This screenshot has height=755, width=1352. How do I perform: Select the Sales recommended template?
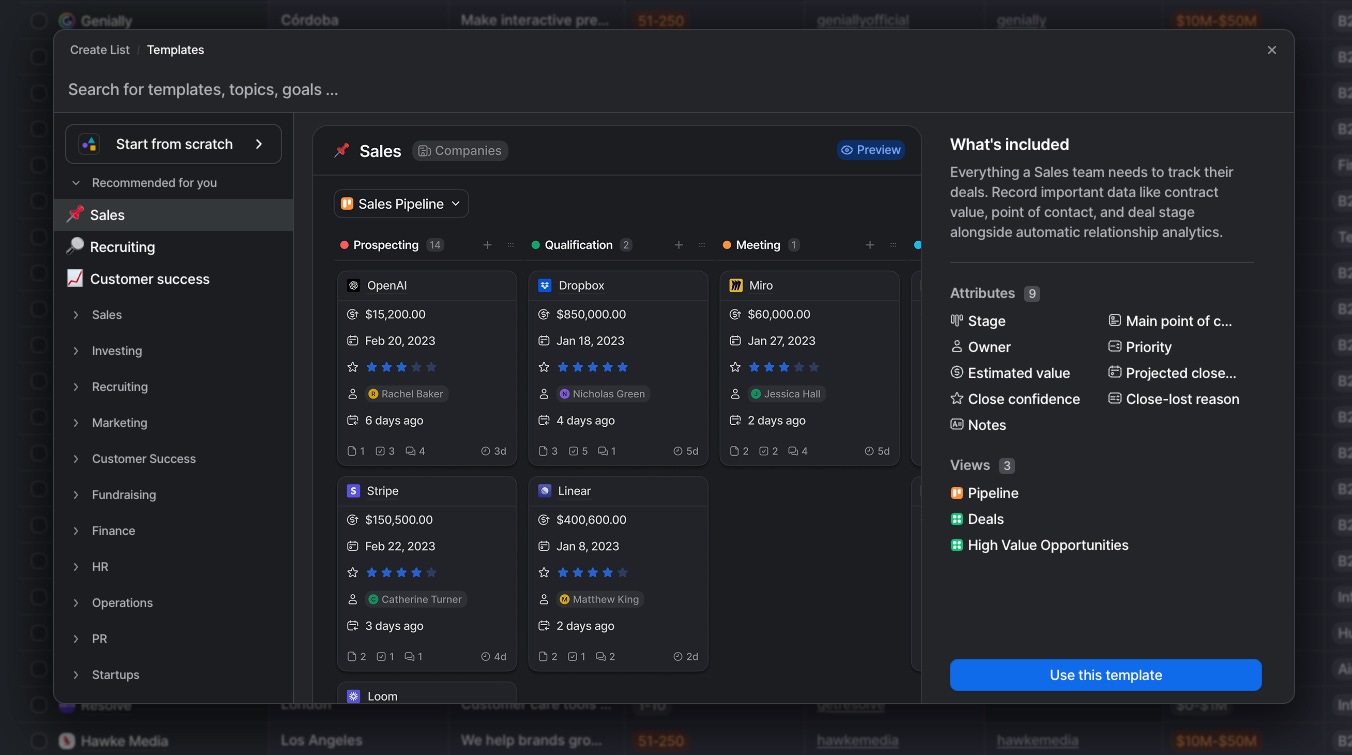click(174, 215)
